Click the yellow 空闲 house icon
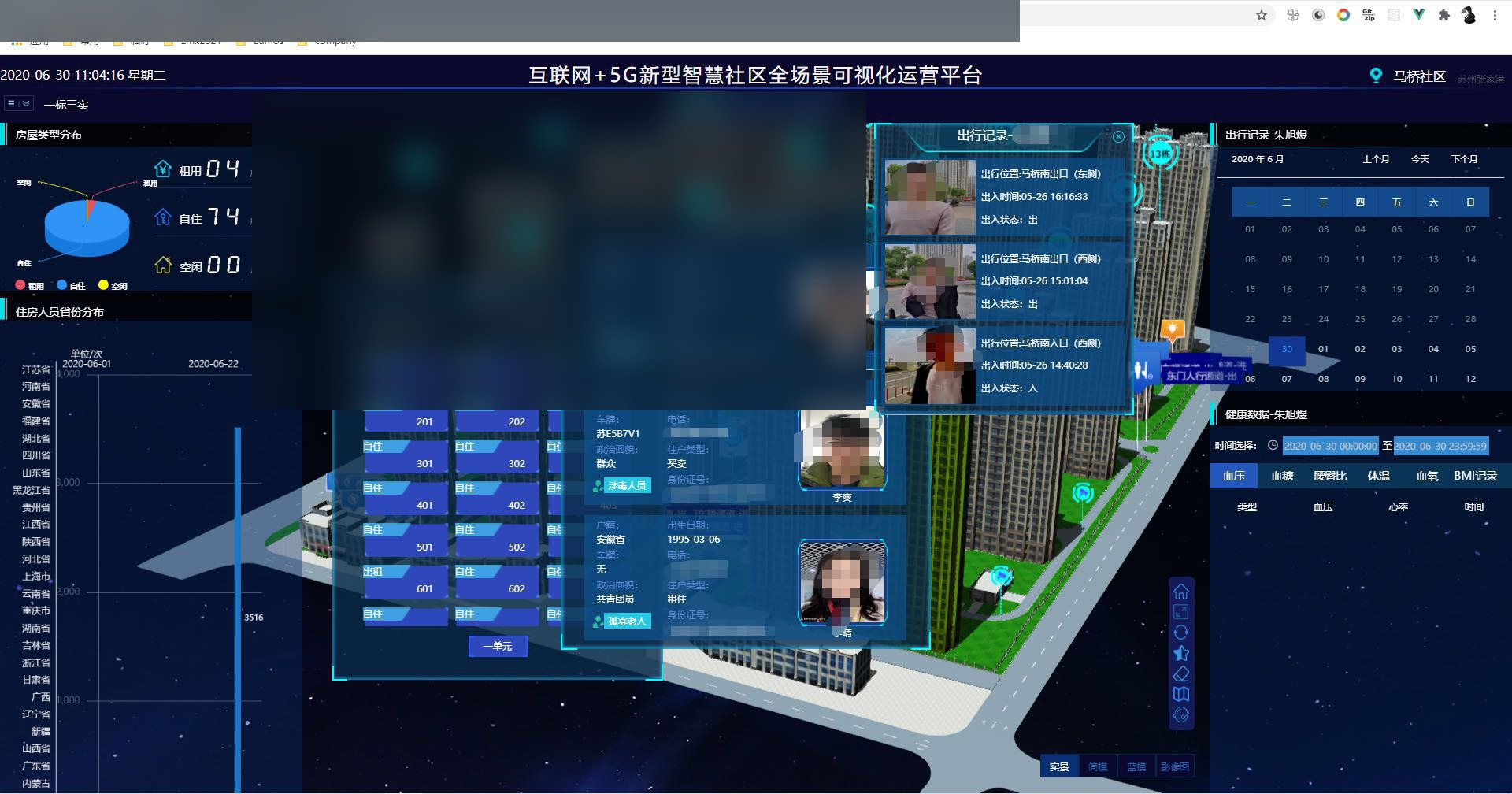The height and width of the screenshot is (794, 1512). (x=163, y=265)
